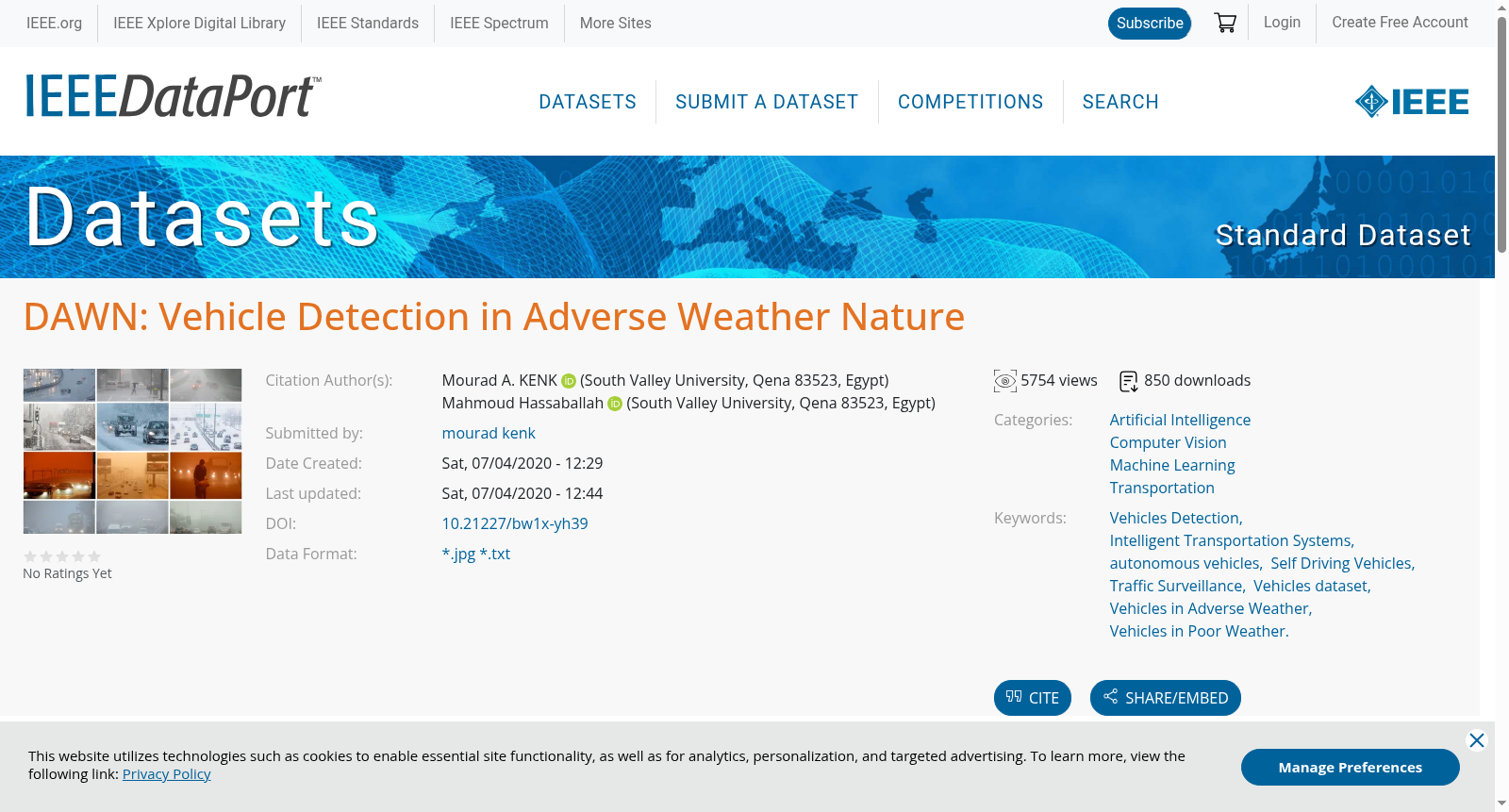
Task: Select the Self Driving Vehicles keyword
Action: tap(1341, 564)
